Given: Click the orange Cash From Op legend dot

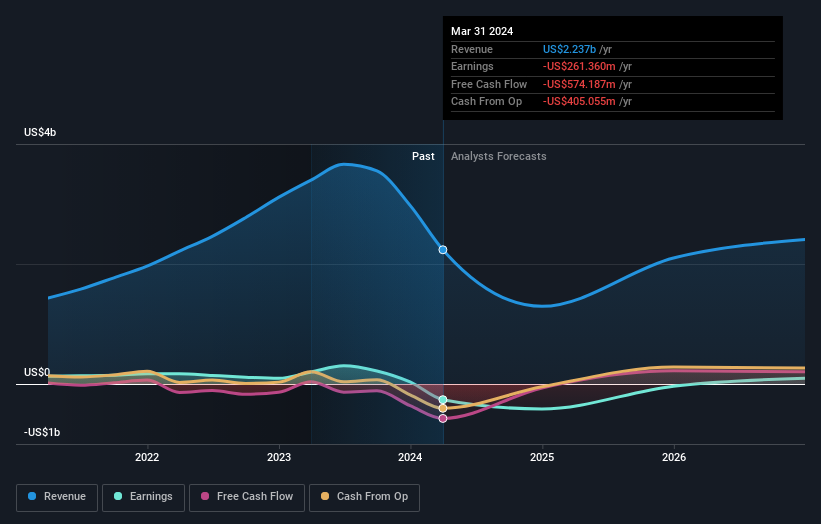Looking at the screenshot, I should tap(325, 496).
